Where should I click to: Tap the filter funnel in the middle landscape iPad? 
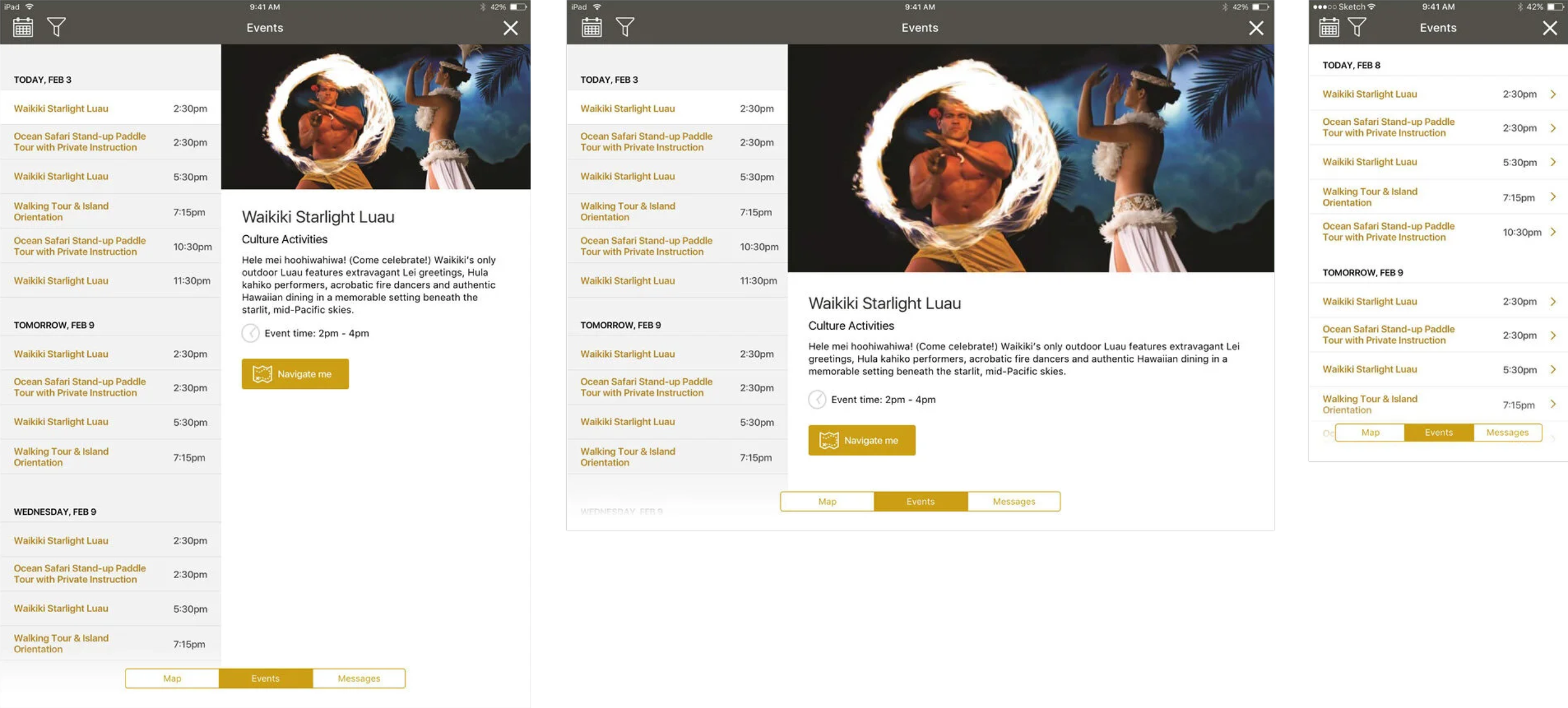click(625, 27)
